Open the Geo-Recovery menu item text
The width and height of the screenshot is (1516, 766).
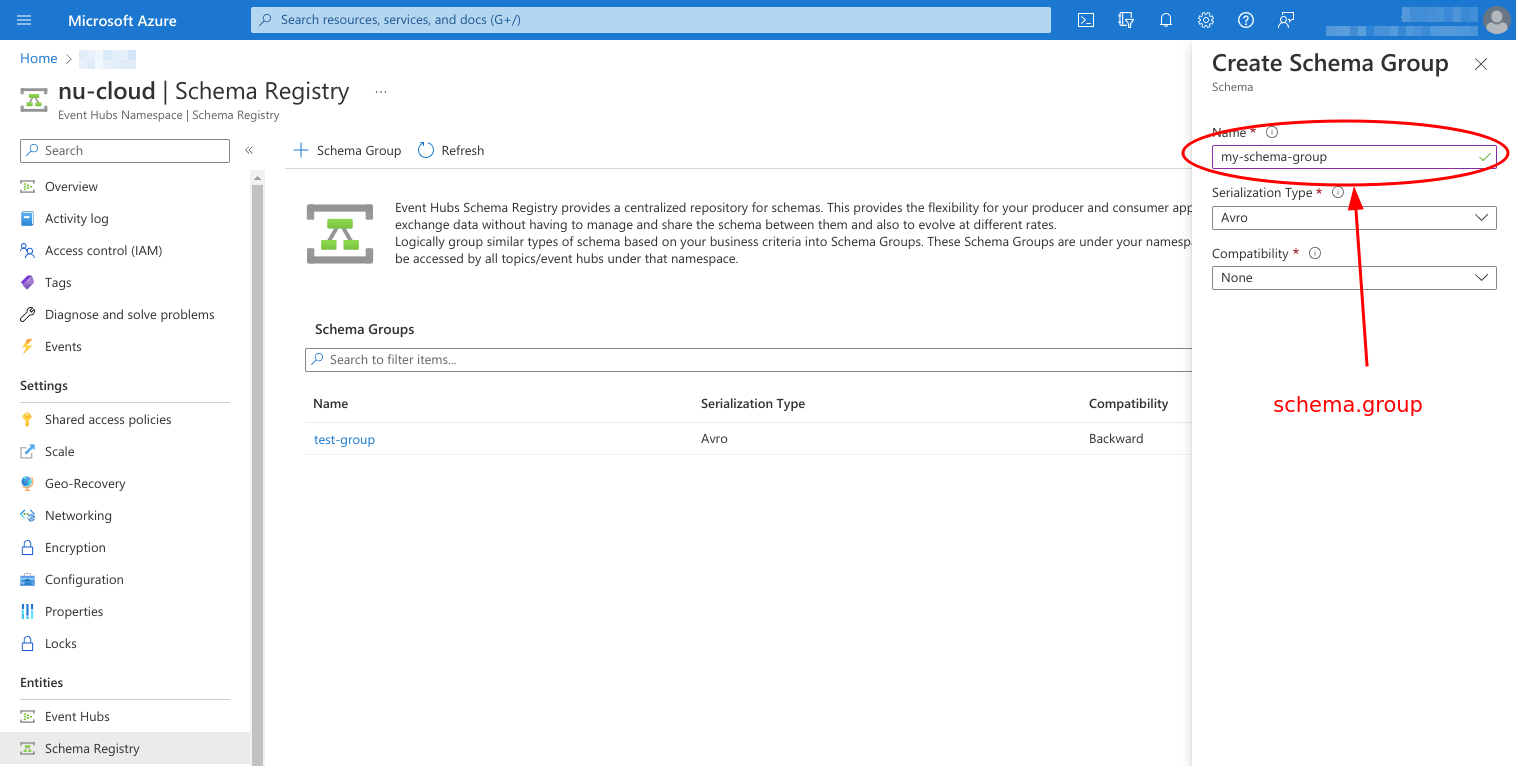pyautogui.click(x=85, y=484)
